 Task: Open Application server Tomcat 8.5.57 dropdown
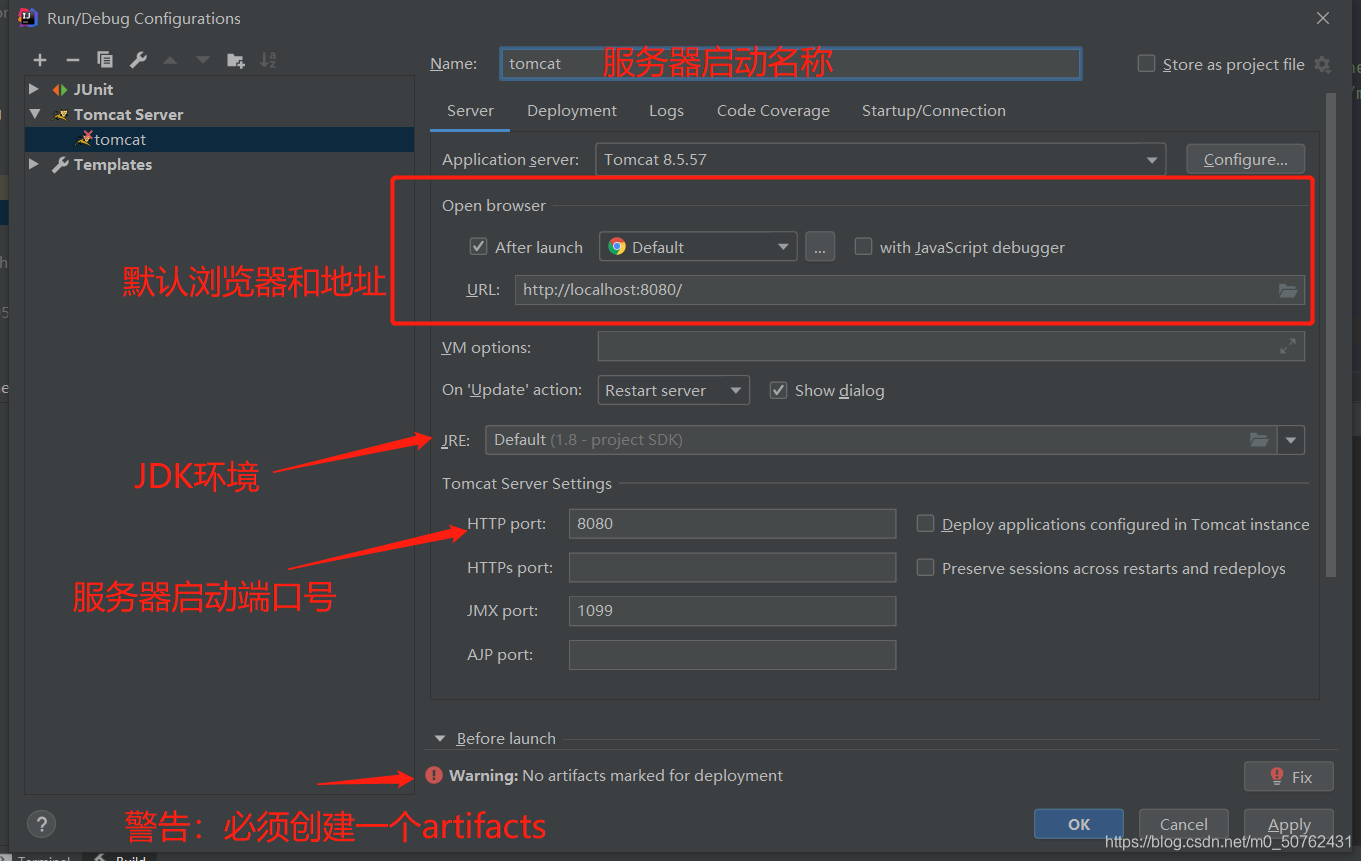(880, 160)
